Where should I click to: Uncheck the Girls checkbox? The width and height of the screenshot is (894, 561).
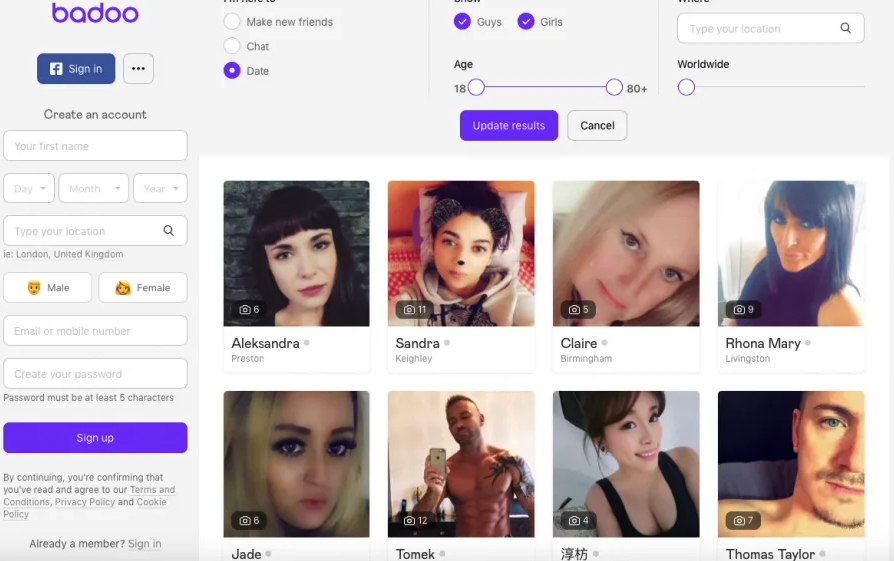pos(525,21)
